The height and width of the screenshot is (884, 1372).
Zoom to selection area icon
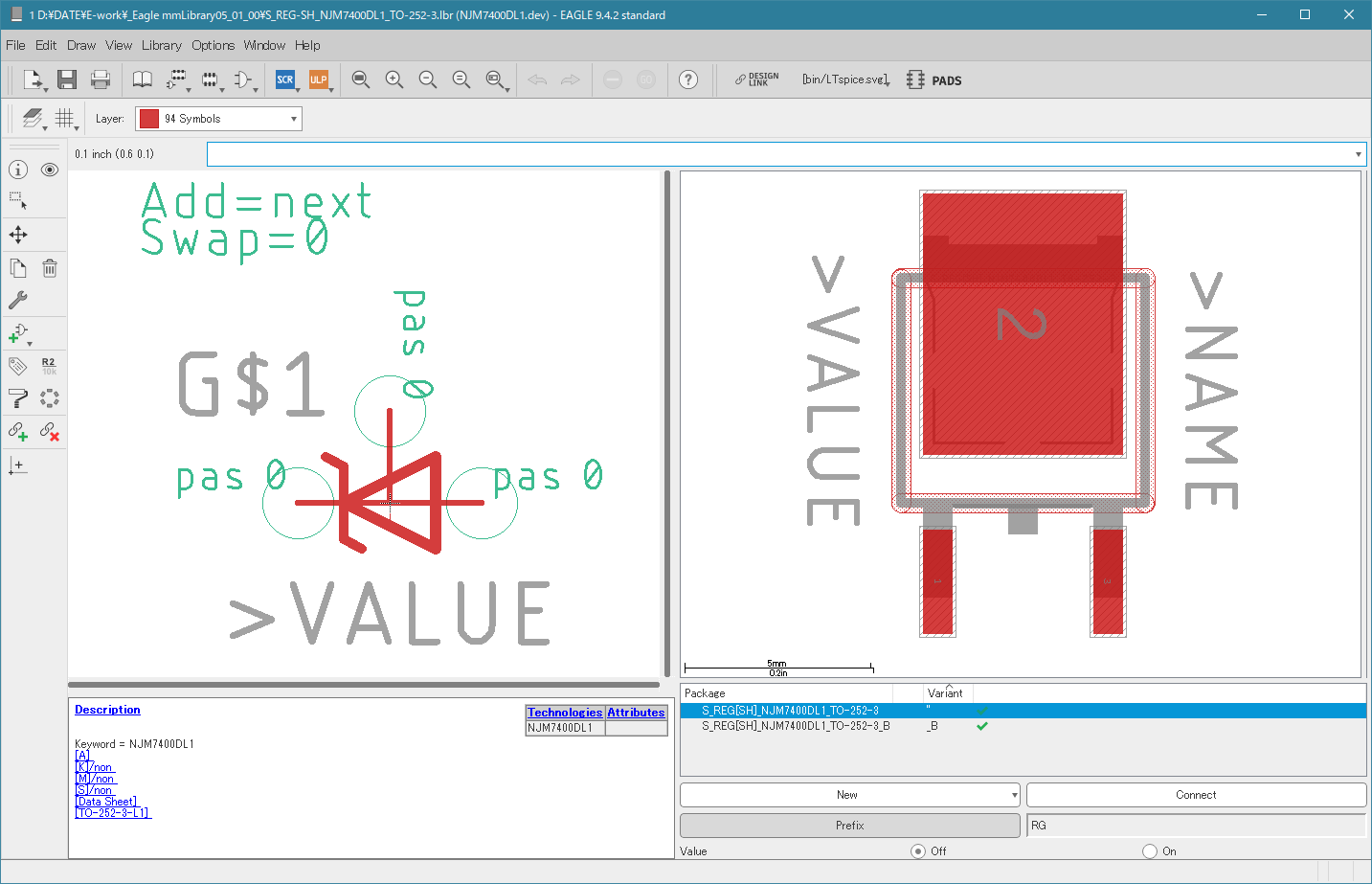click(496, 79)
